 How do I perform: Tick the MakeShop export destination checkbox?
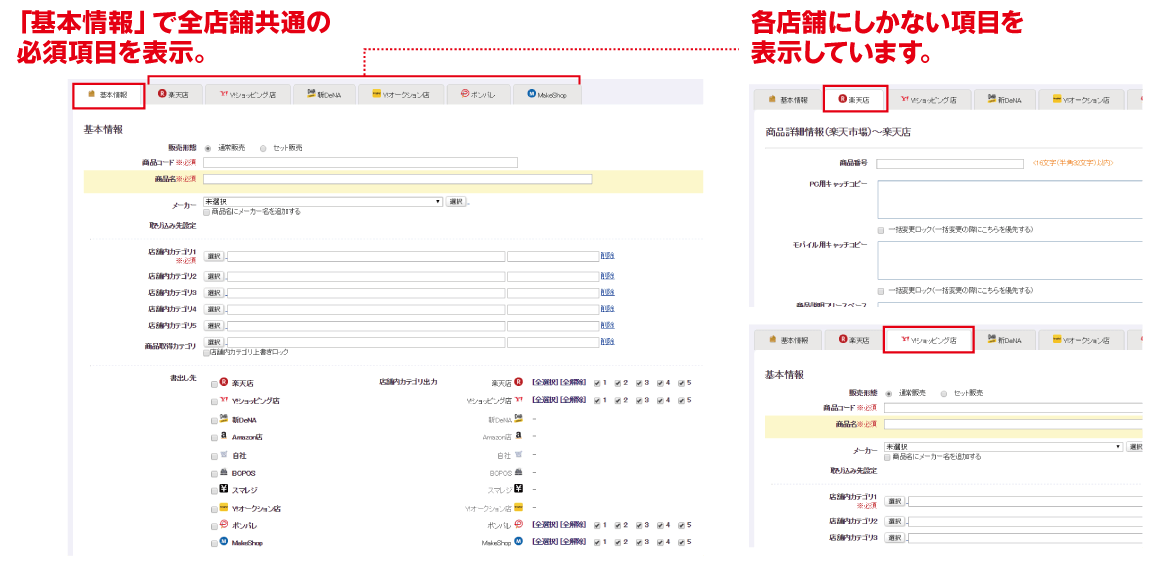pos(213,544)
